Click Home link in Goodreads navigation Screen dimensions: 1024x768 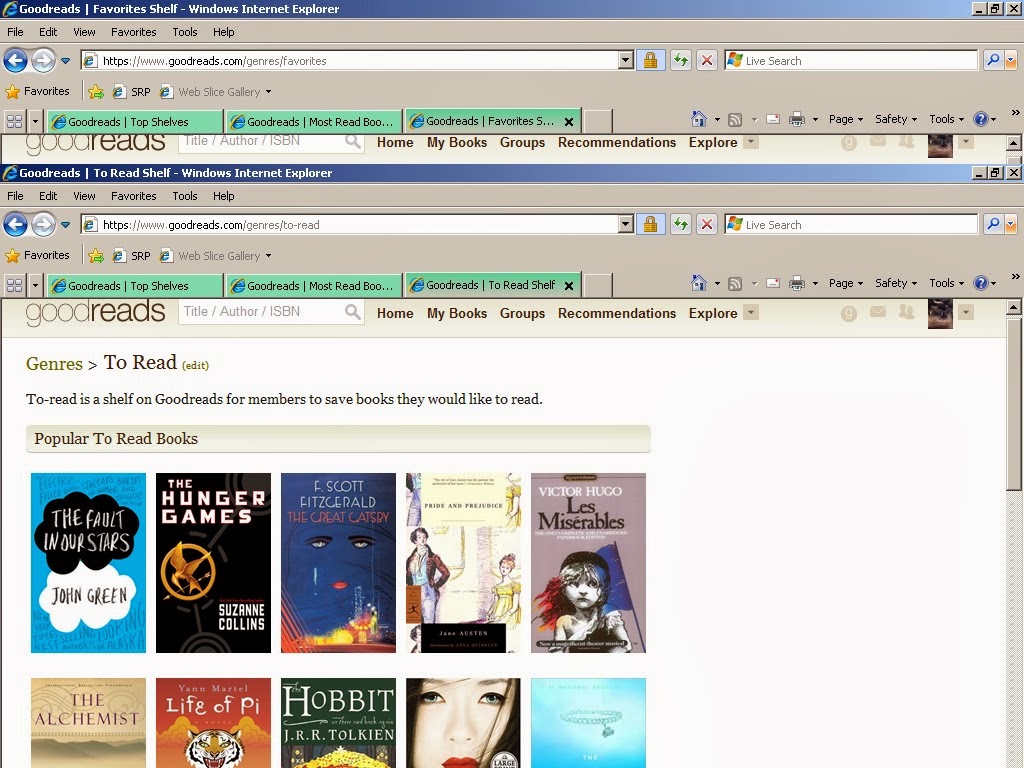pos(395,313)
